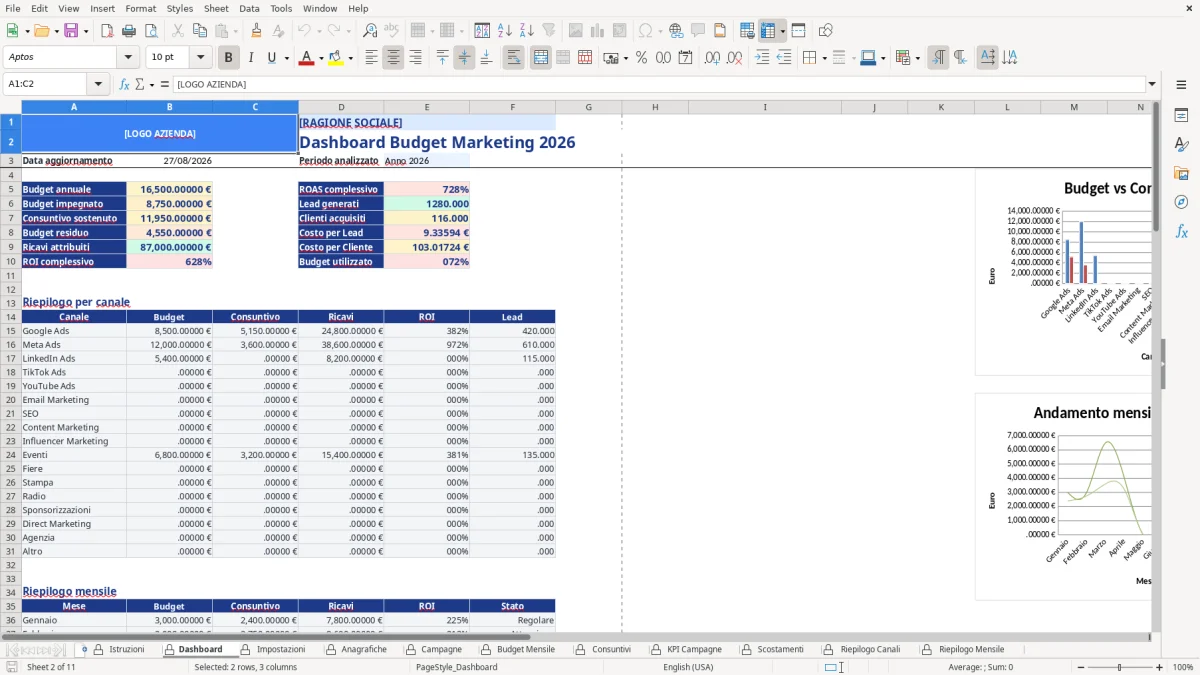Click the Format as Percent icon
This screenshot has height=675, width=1200.
(641, 58)
